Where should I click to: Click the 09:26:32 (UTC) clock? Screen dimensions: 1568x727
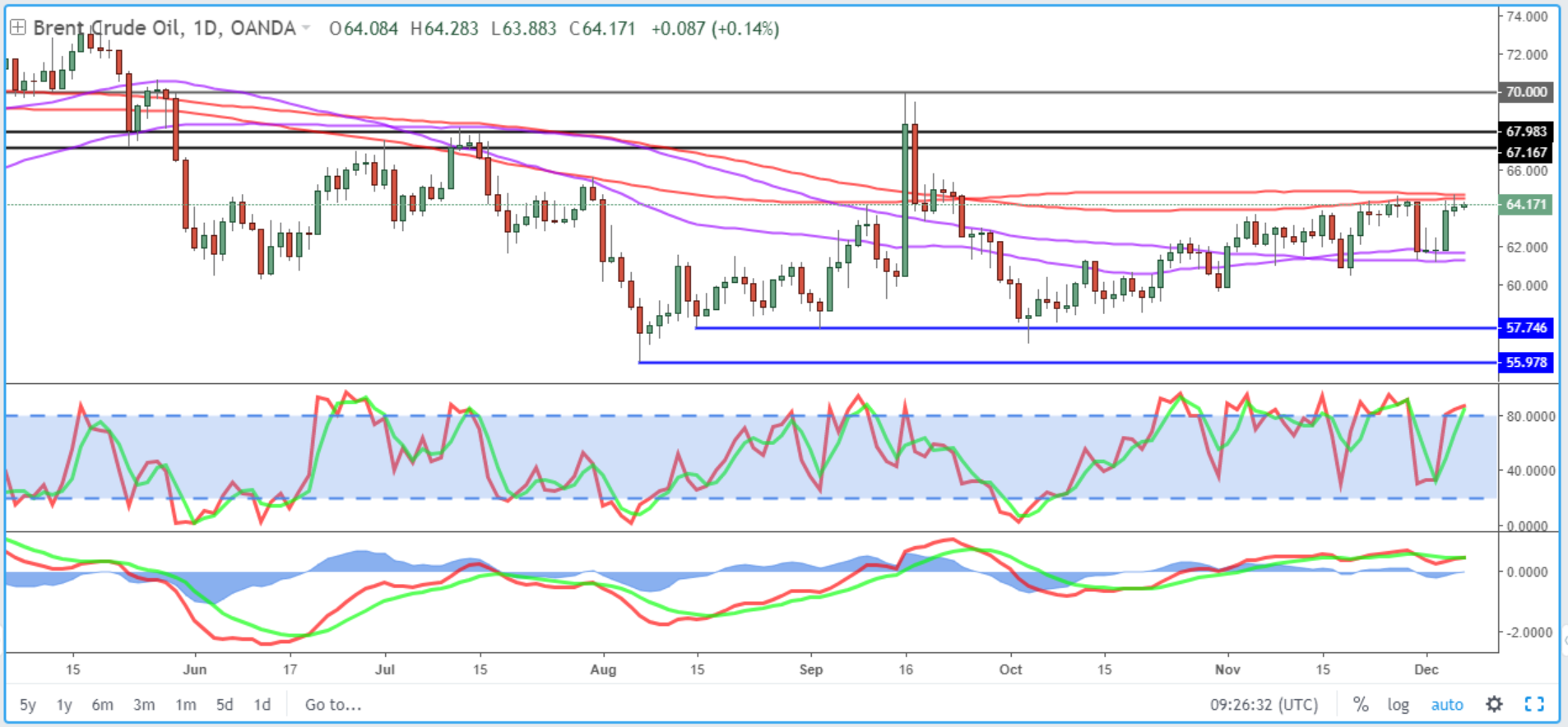click(x=1264, y=705)
